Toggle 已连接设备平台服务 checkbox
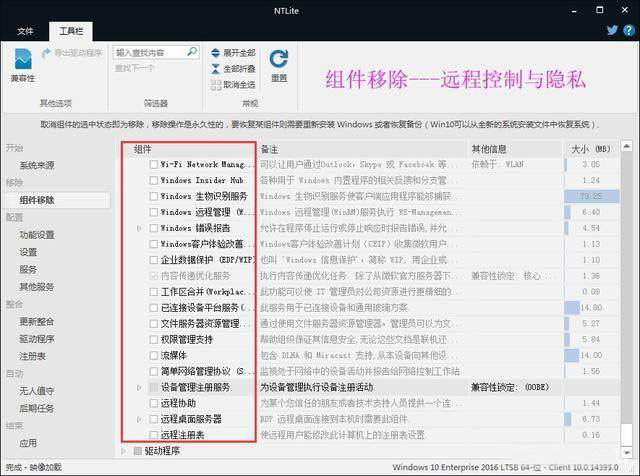This screenshot has width=640, height=476. point(153,308)
